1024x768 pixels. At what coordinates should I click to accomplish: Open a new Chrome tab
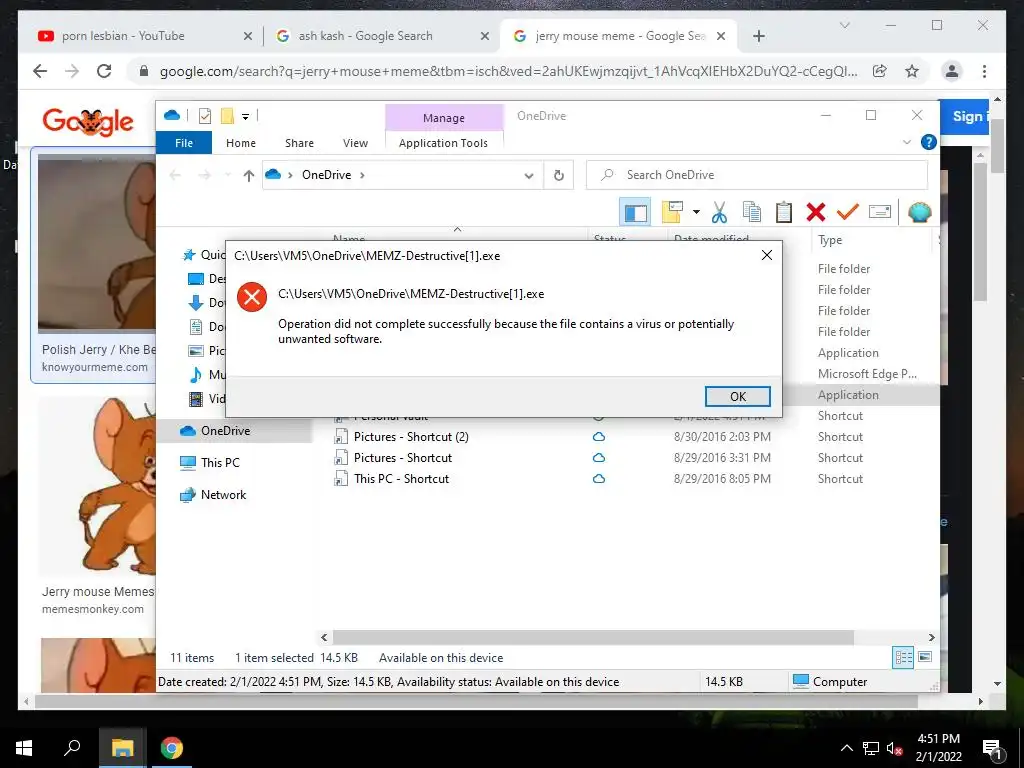point(759,36)
